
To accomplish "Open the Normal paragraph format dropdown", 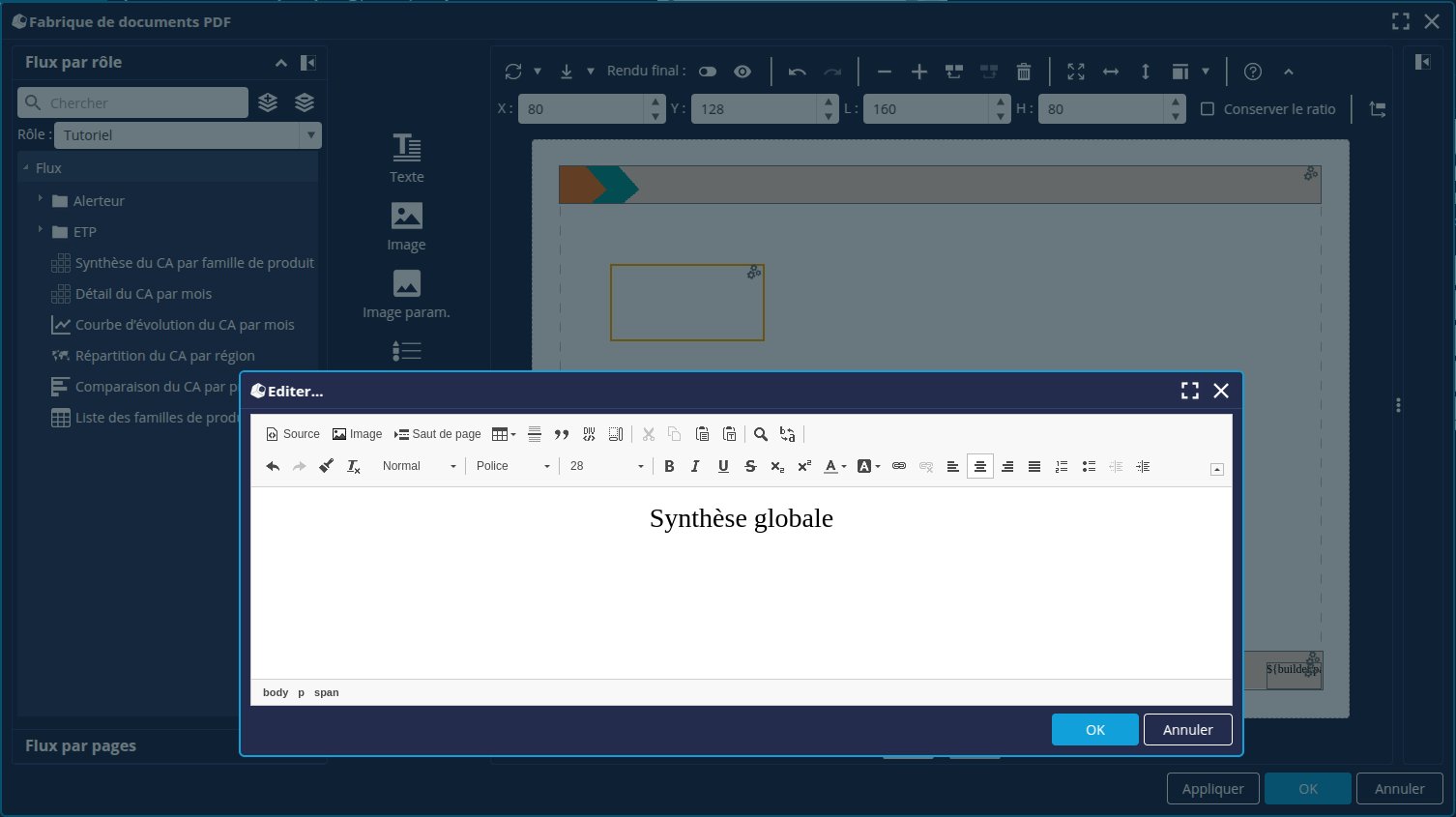I will (x=419, y=466).
